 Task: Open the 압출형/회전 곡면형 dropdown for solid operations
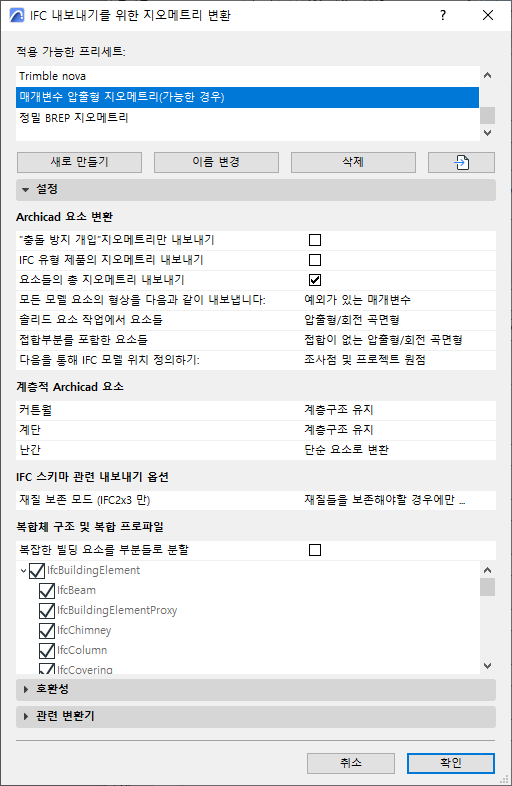tap(352, 320)
